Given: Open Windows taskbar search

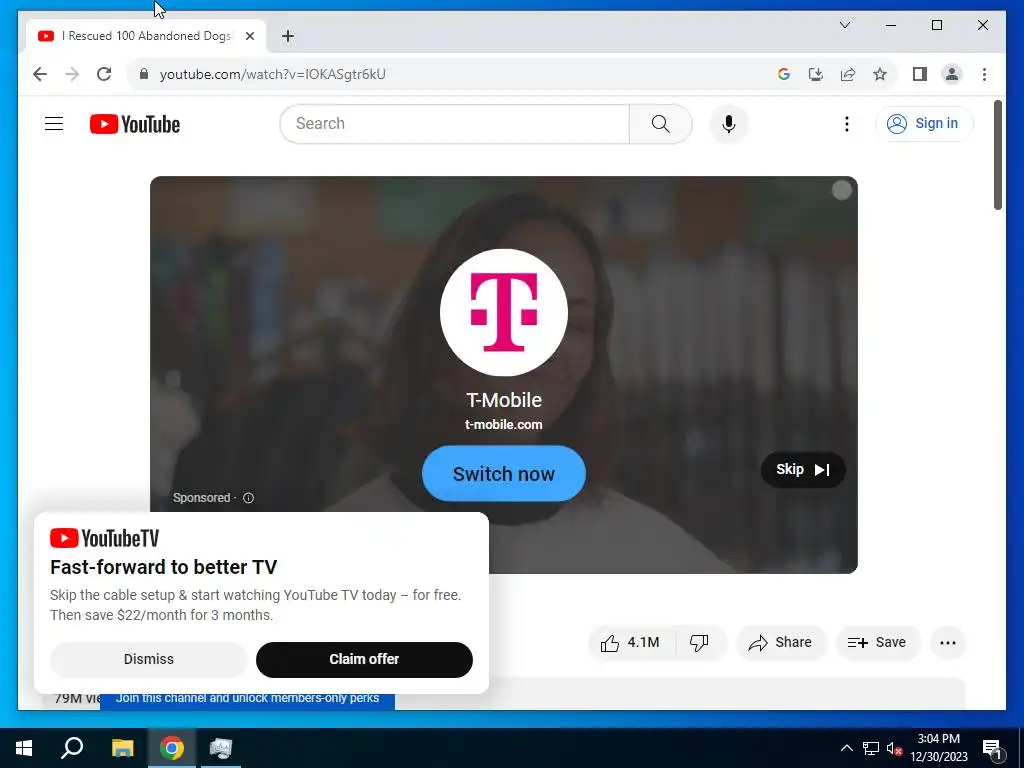Looking at the screenshot, I should pyautogui.click(x=72, y=748).
